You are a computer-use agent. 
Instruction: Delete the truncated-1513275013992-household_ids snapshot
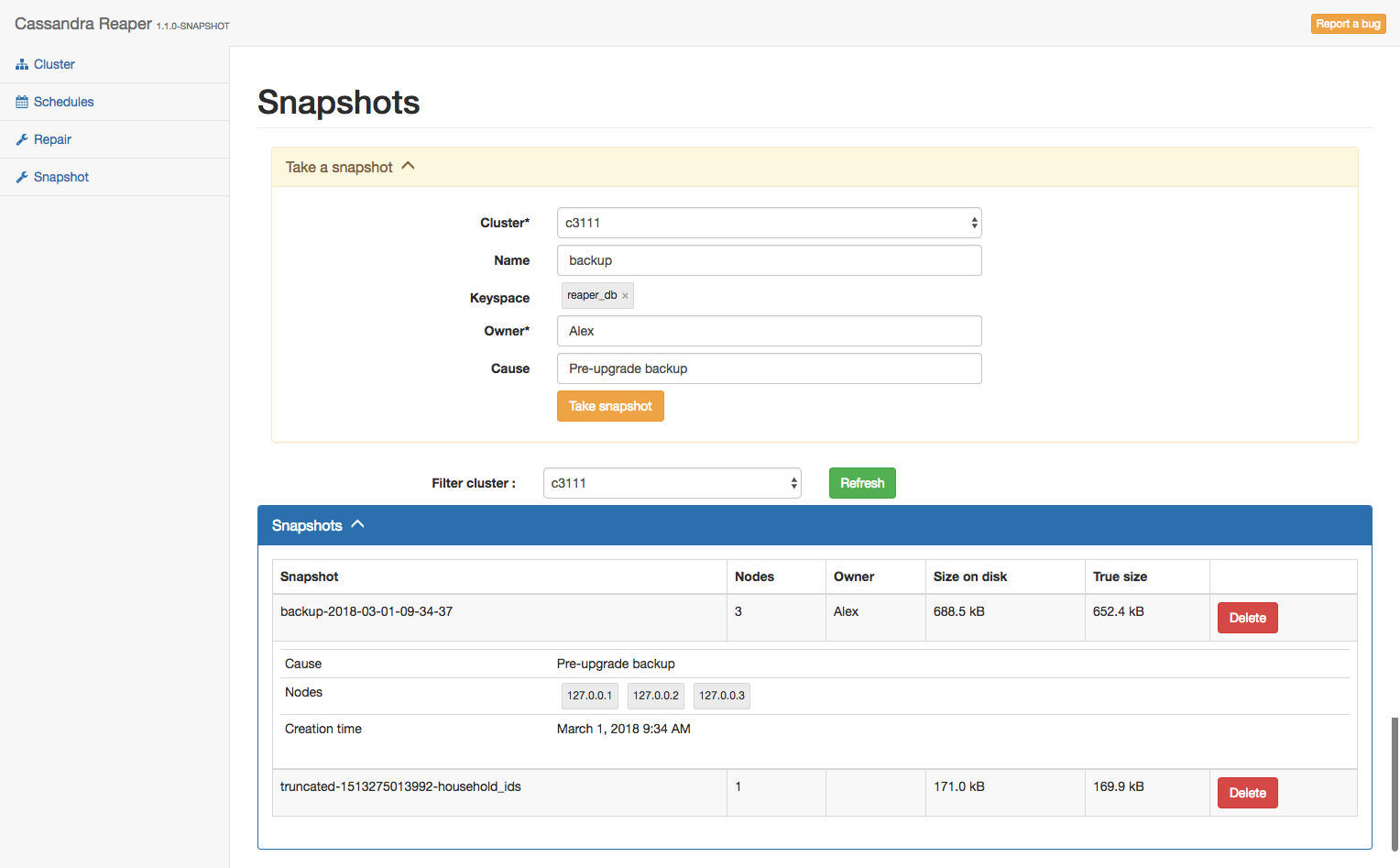coord(1248,793)
